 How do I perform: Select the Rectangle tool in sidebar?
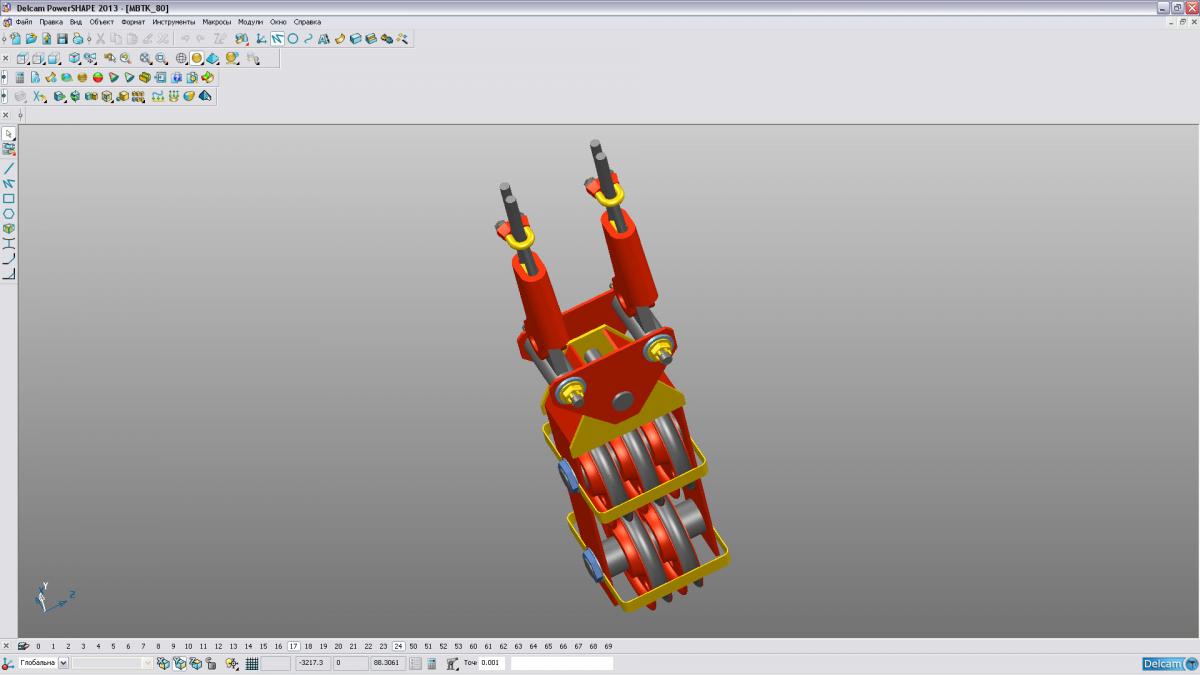[9, 198]
